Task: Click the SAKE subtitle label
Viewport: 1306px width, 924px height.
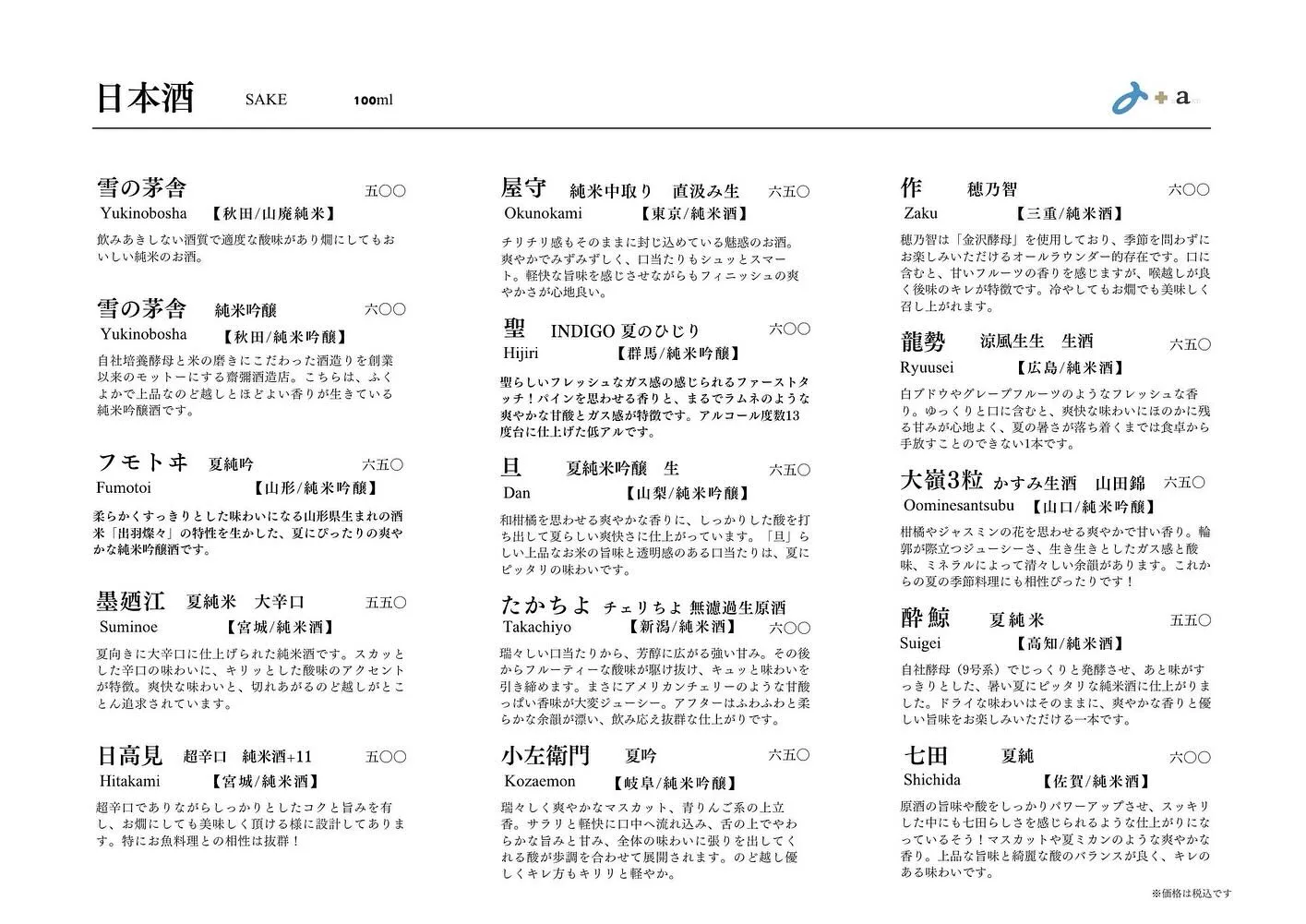Action: point(265,100)
